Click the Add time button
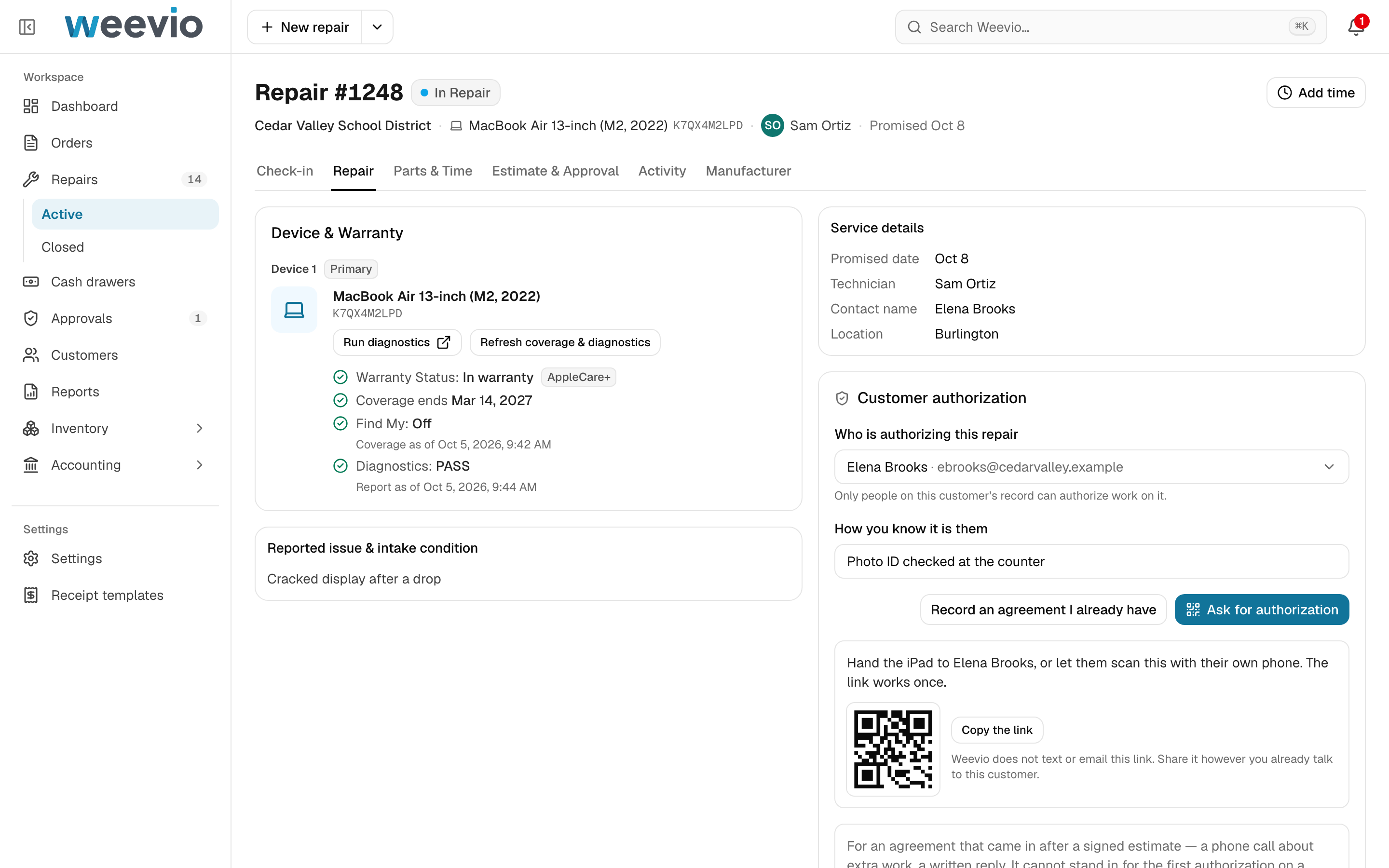Image resolution: width=1389 pixels, height=868 pixels. point(1316,93)
